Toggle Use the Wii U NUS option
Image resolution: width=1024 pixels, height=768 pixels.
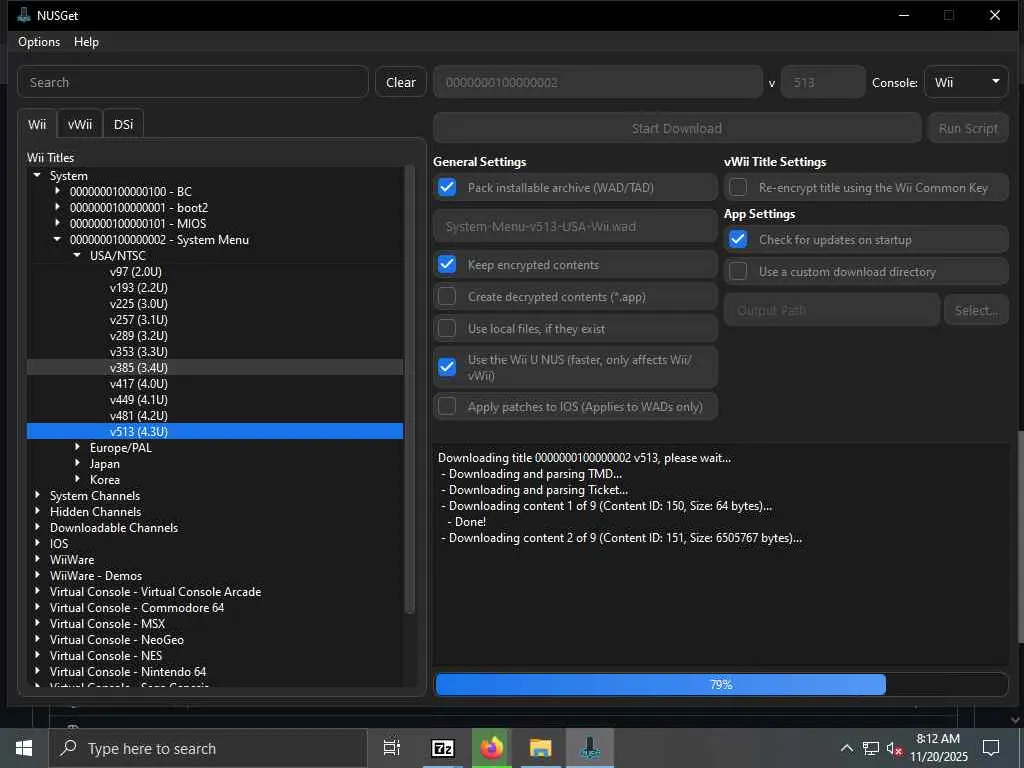447,367
